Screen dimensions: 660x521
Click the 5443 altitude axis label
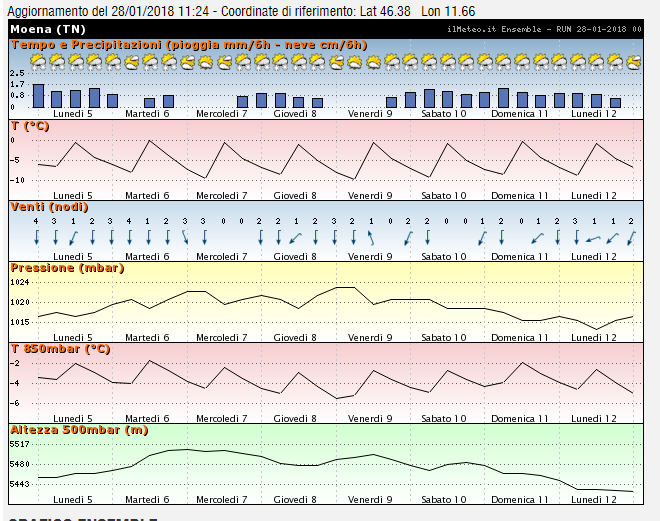[19, 484]
